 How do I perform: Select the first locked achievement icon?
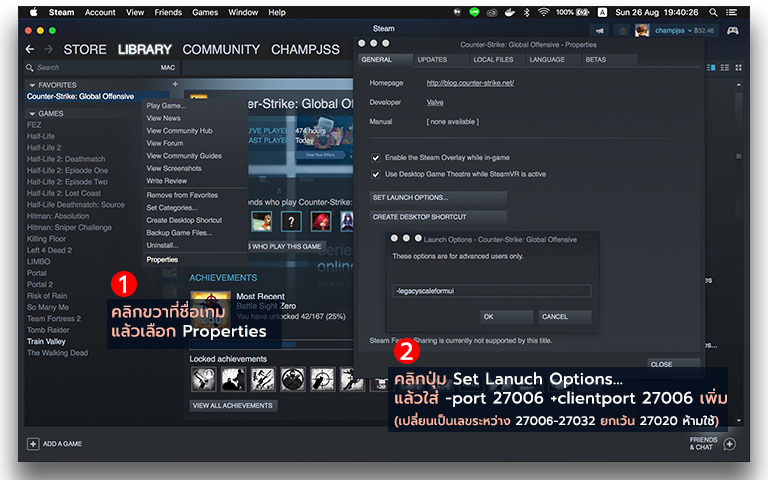[203, 379]
